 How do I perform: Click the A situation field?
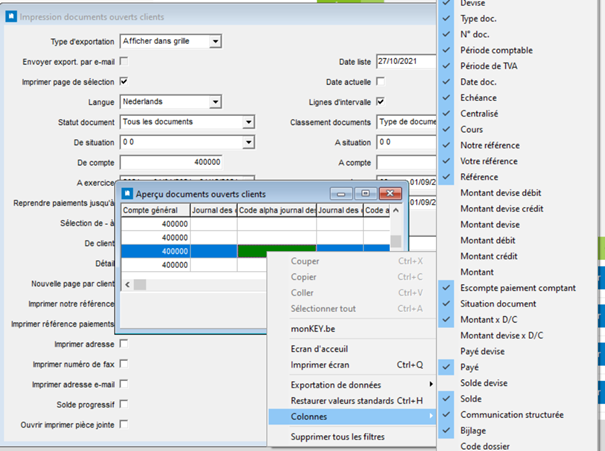tap(407, 142)
